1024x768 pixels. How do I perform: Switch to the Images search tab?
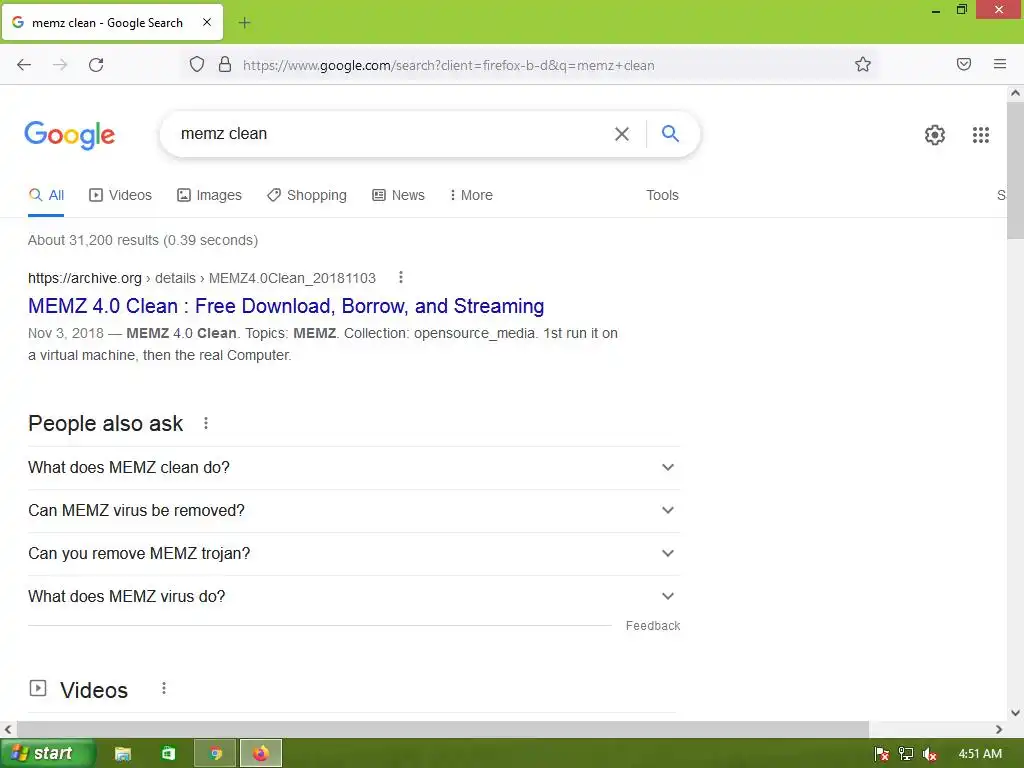[x=210, y=195]
